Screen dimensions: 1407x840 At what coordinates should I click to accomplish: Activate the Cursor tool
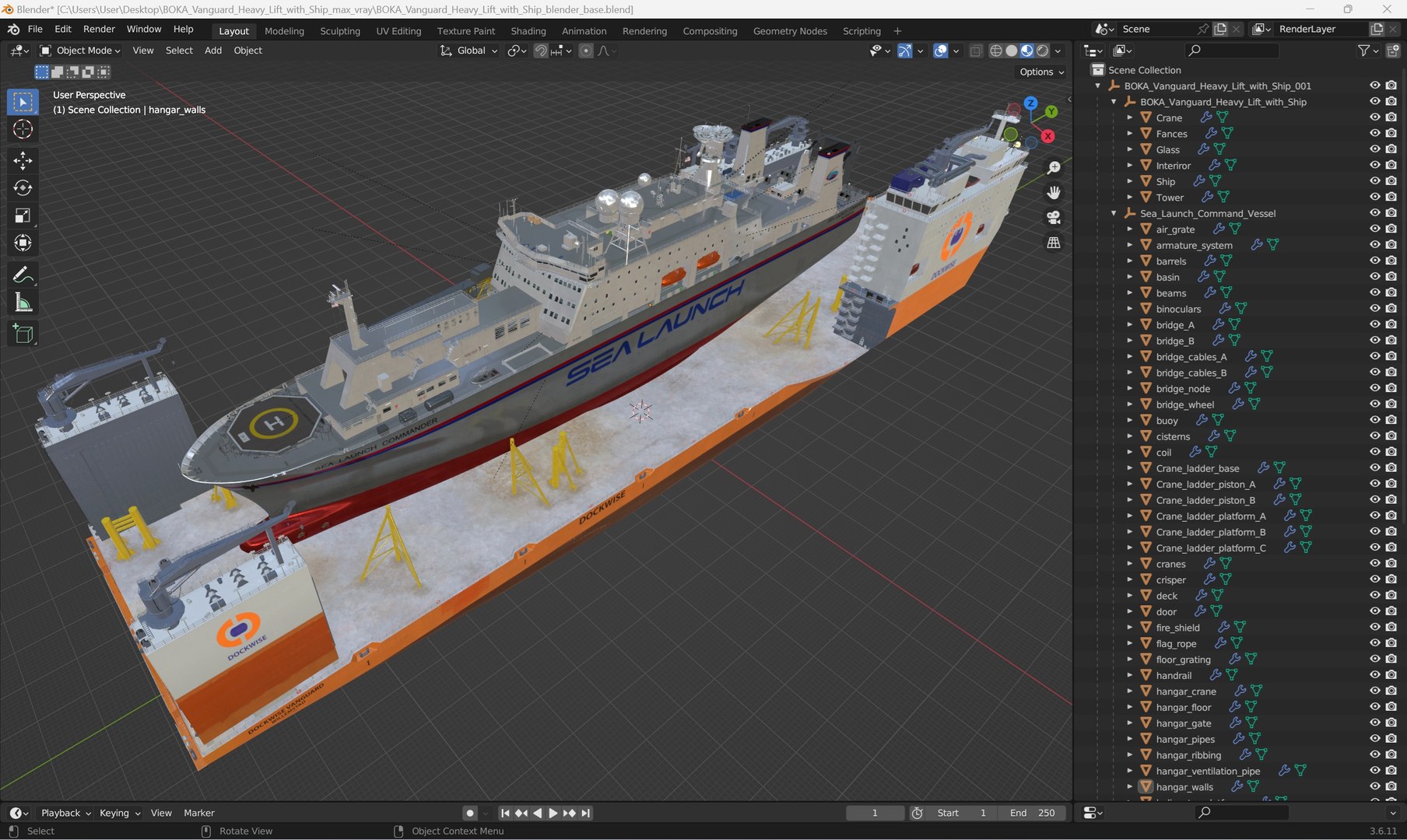click(x=23, y=129)
